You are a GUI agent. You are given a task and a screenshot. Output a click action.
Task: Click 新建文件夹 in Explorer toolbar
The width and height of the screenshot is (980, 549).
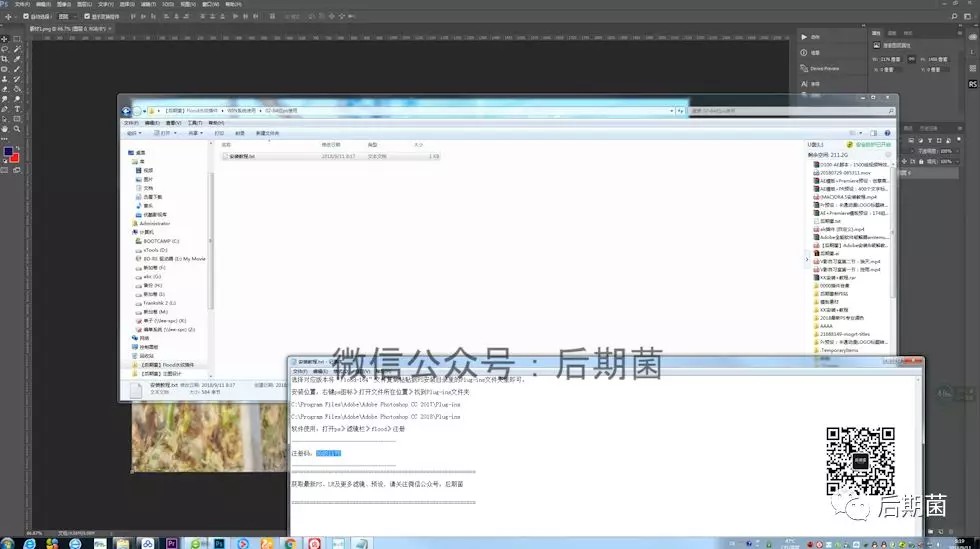pos(267,133)
